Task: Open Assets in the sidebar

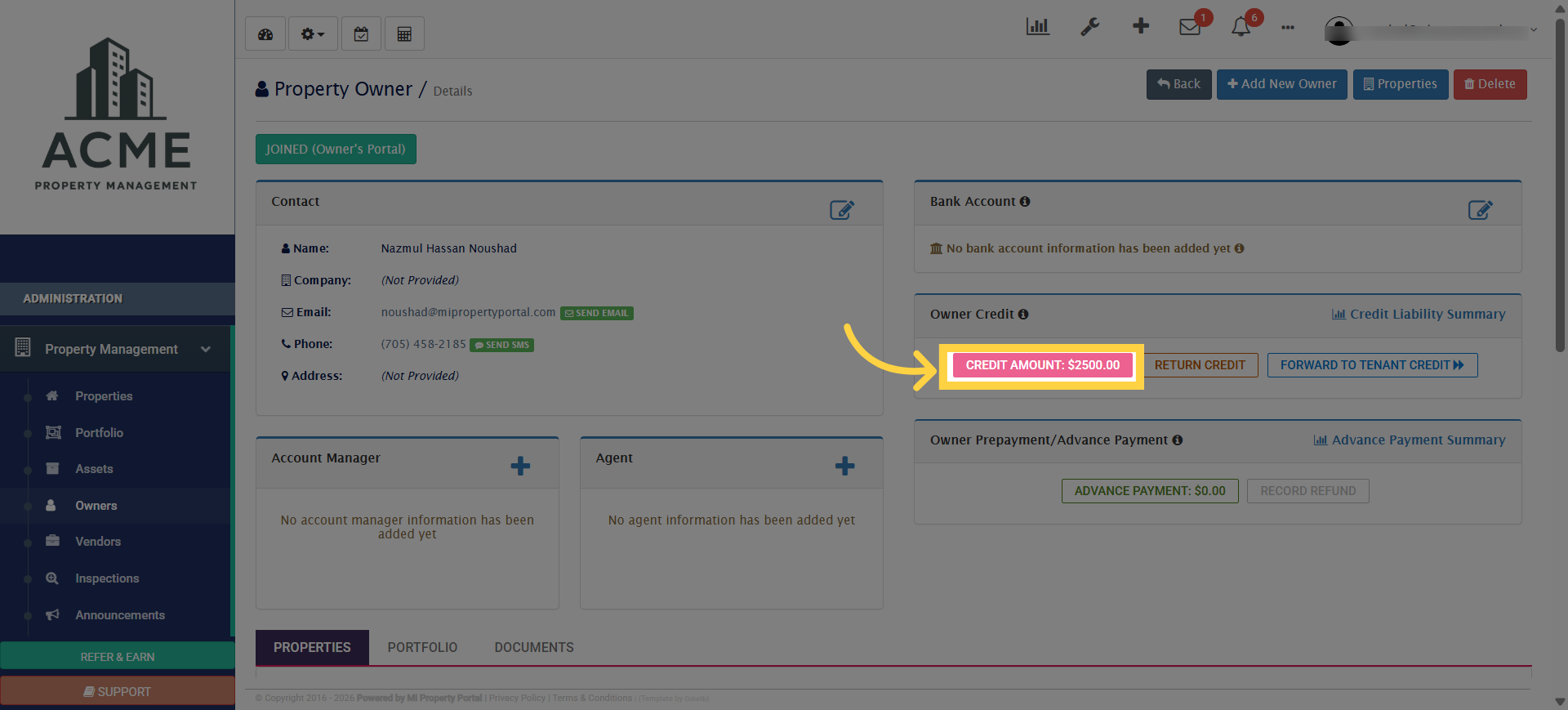Action: click(x=94, y=469)
